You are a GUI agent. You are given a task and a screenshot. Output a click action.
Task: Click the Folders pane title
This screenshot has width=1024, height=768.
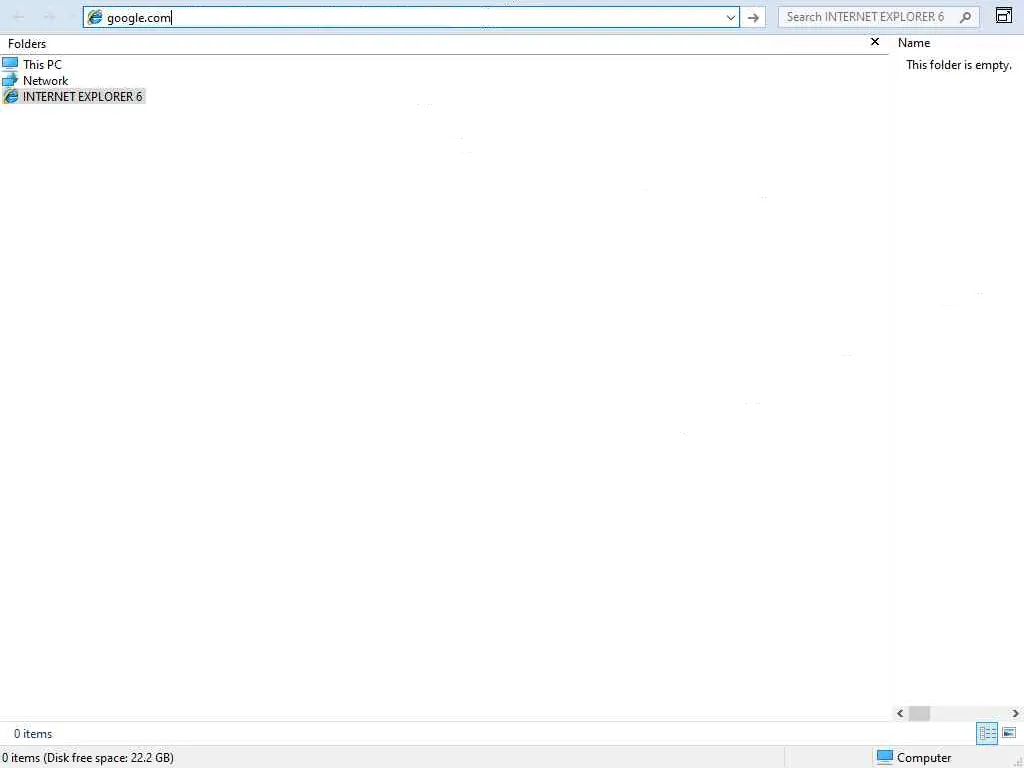[x=27, y=44]
